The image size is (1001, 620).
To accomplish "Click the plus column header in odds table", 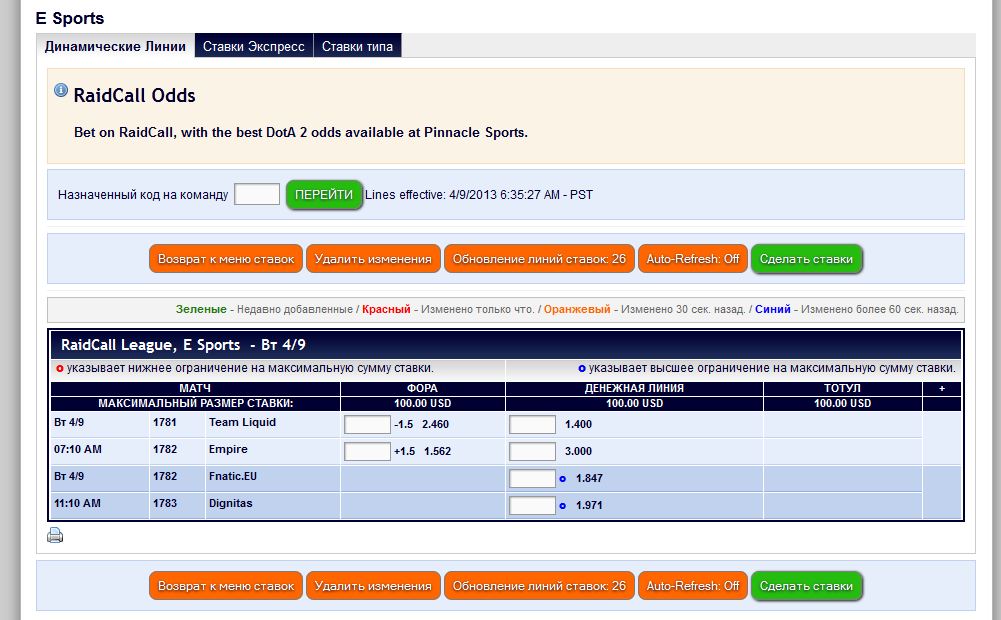I will [x=942, y=388].
